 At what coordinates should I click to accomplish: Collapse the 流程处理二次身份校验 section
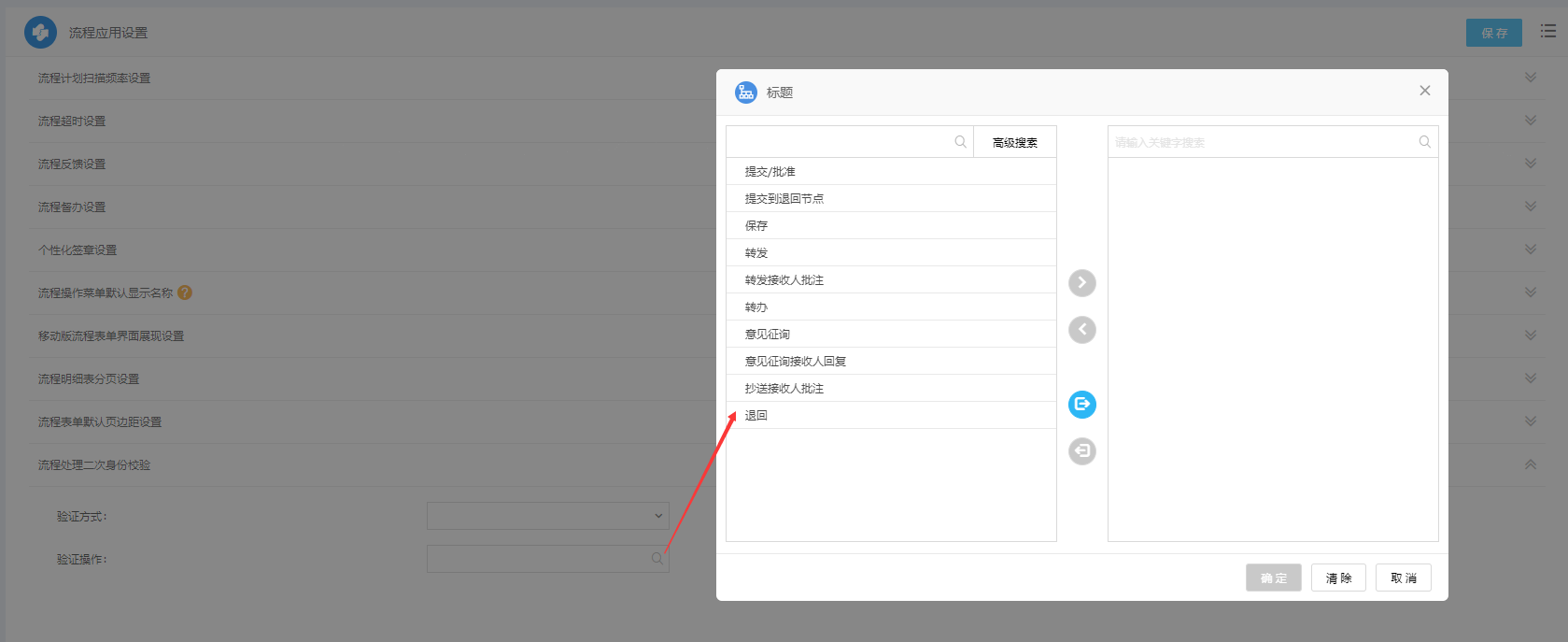coord(1530,464)
